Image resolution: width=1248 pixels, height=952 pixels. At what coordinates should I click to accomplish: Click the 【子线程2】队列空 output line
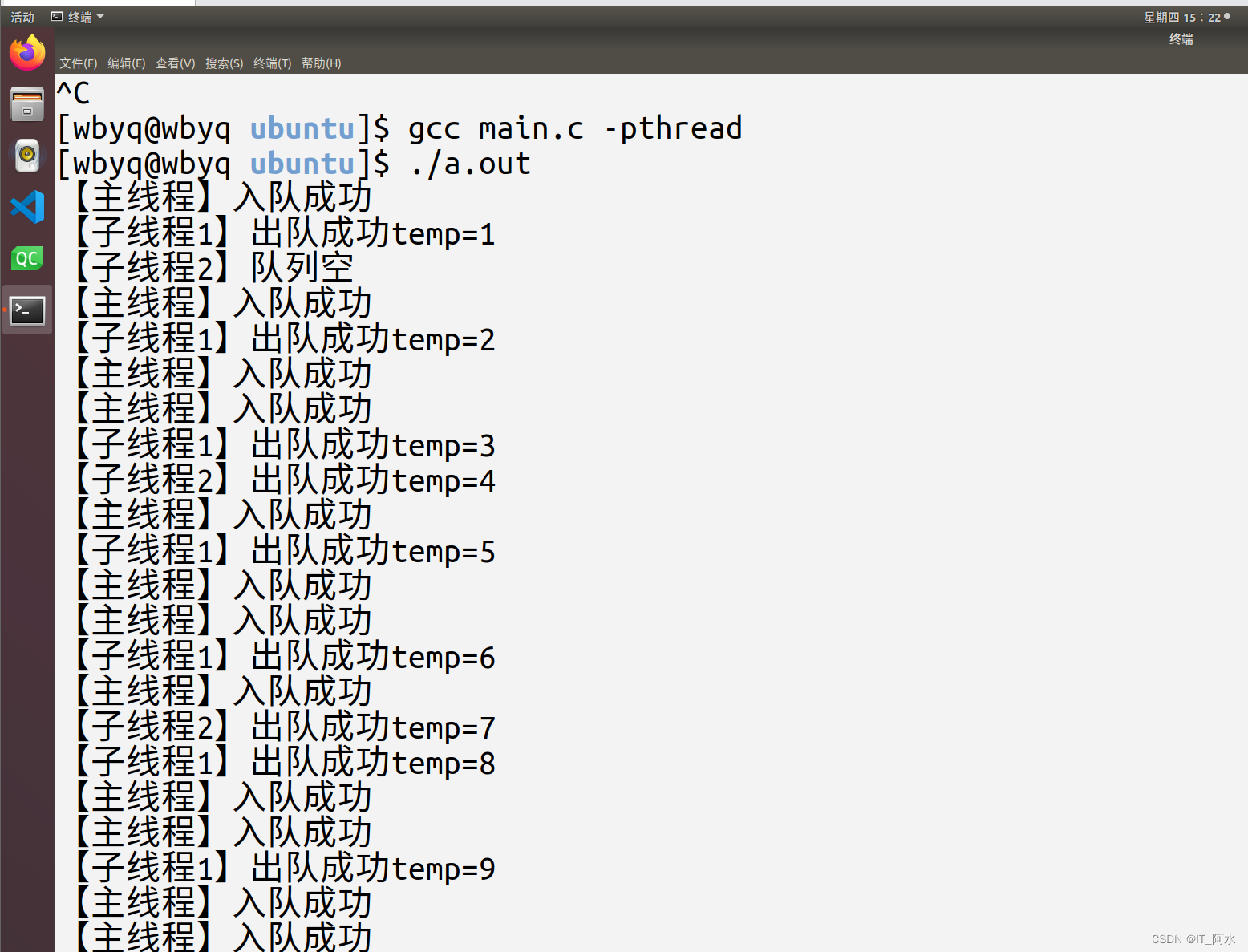[x=213, y=269]
